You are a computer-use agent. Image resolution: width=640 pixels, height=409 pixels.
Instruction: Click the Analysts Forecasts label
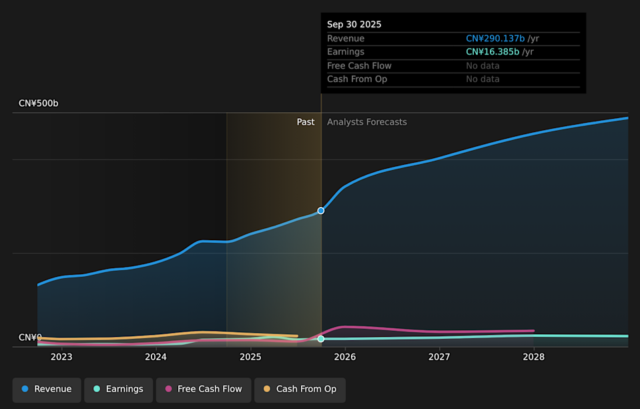click(367, 122)
